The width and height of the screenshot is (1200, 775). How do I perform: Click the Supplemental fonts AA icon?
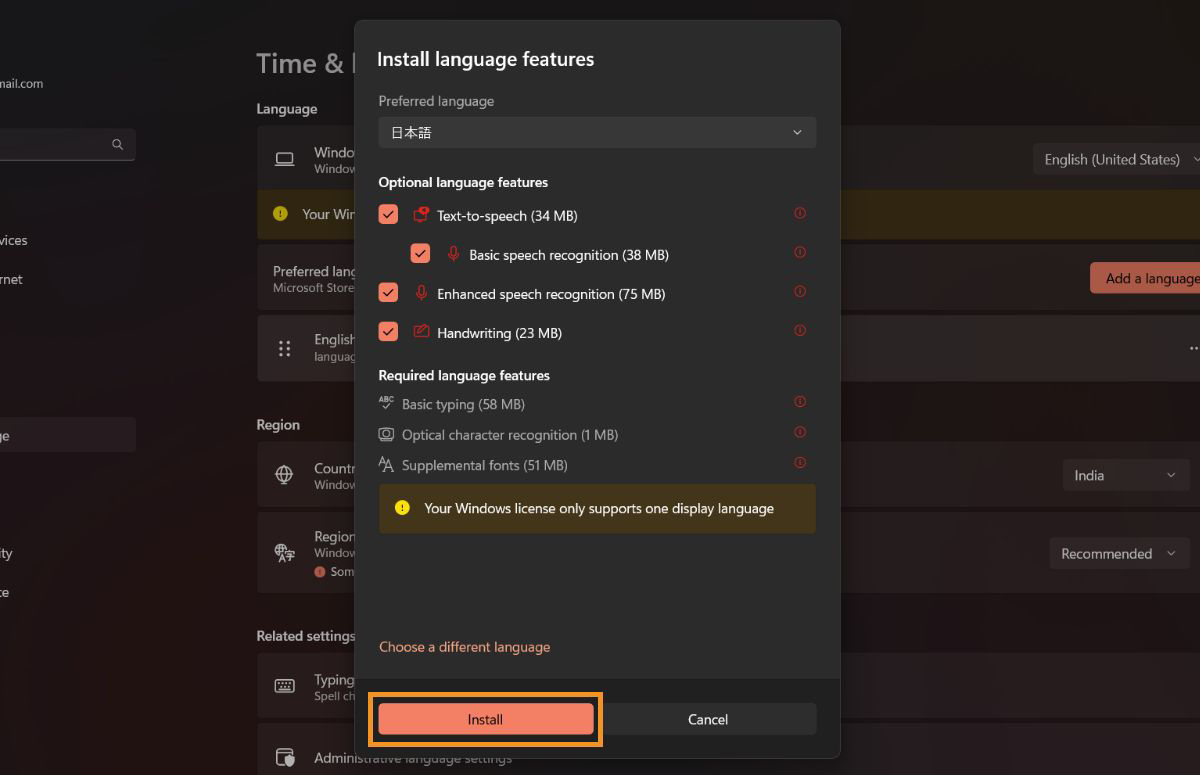[x=385, y=464]
